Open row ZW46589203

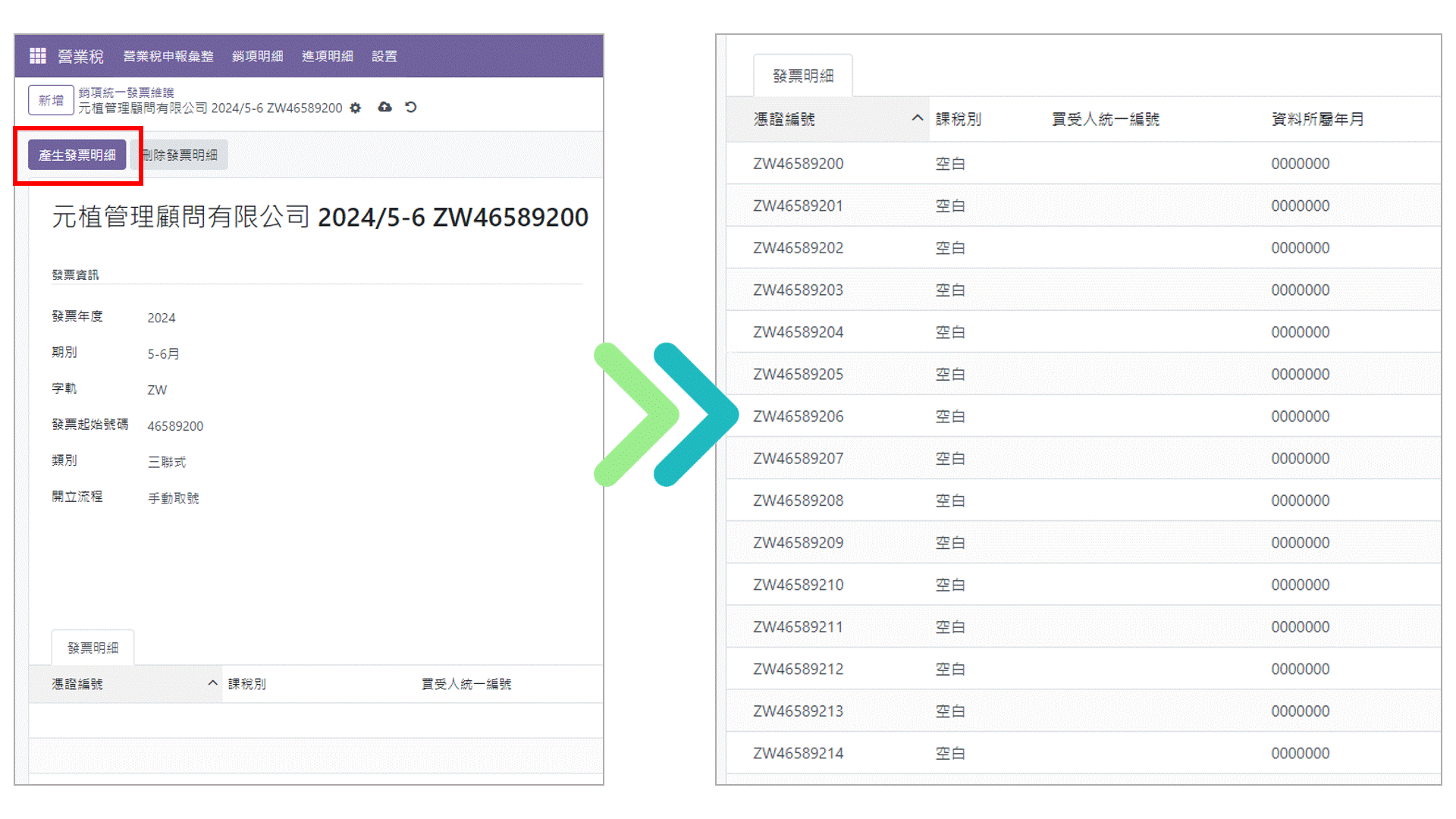click(x=1084, y=290)
